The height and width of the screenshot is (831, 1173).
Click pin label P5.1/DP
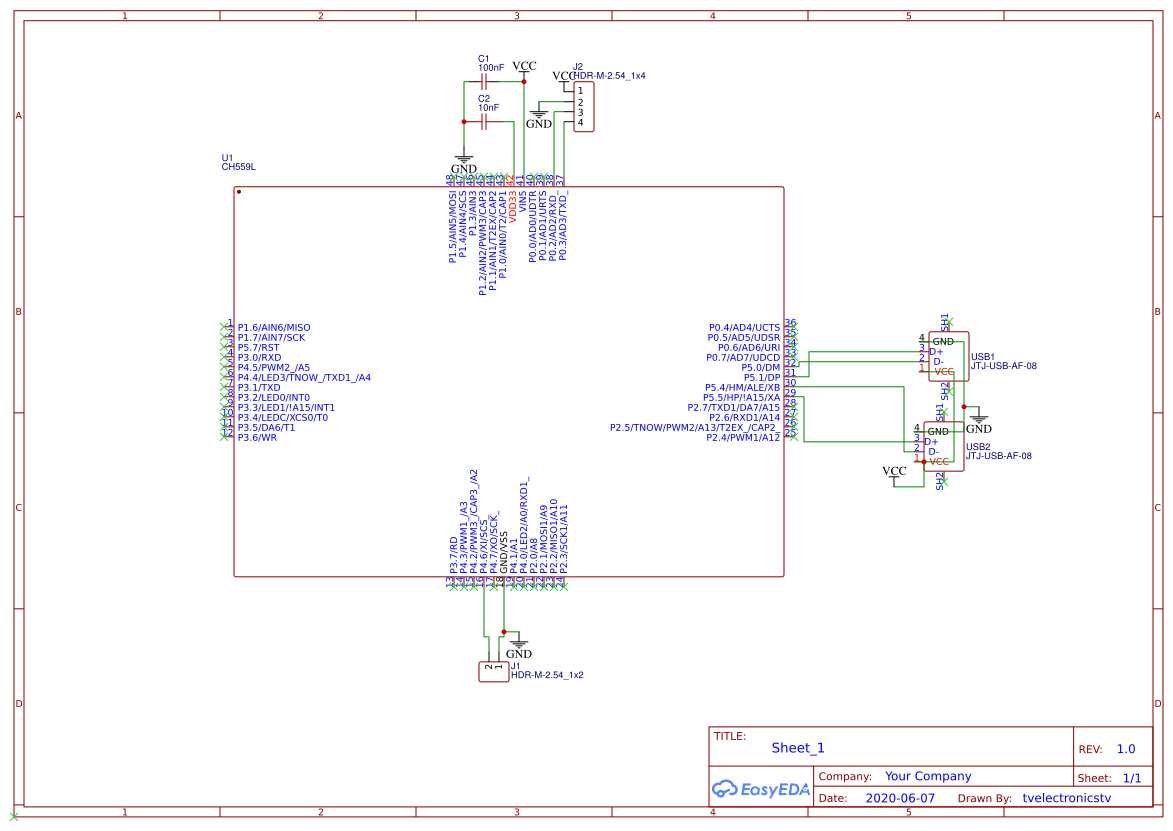762,378
